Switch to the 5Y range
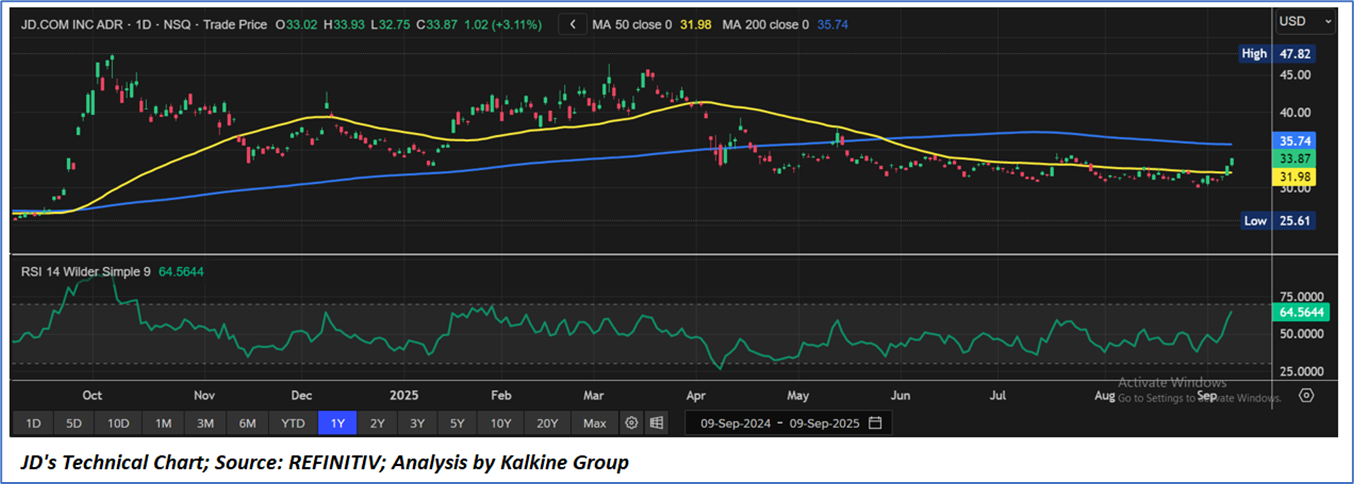This screenshot has width=1354, height=484. coord(457,423)
